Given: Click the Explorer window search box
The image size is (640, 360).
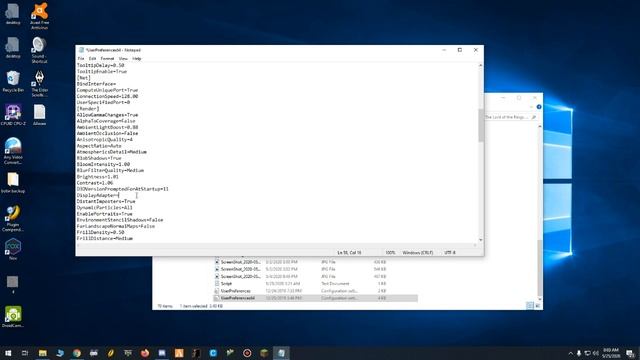Looking at the screenshot, I should (x=510, y=117).
